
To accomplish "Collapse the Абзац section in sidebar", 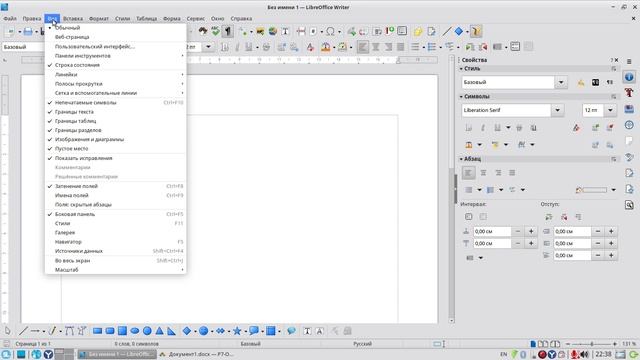I will (461, 159).
